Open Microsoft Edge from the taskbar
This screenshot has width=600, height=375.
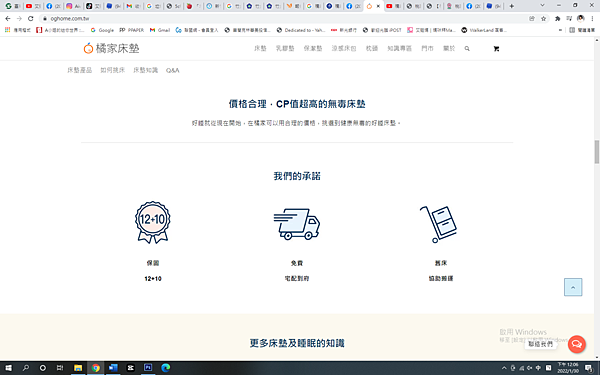coord(166,368)
